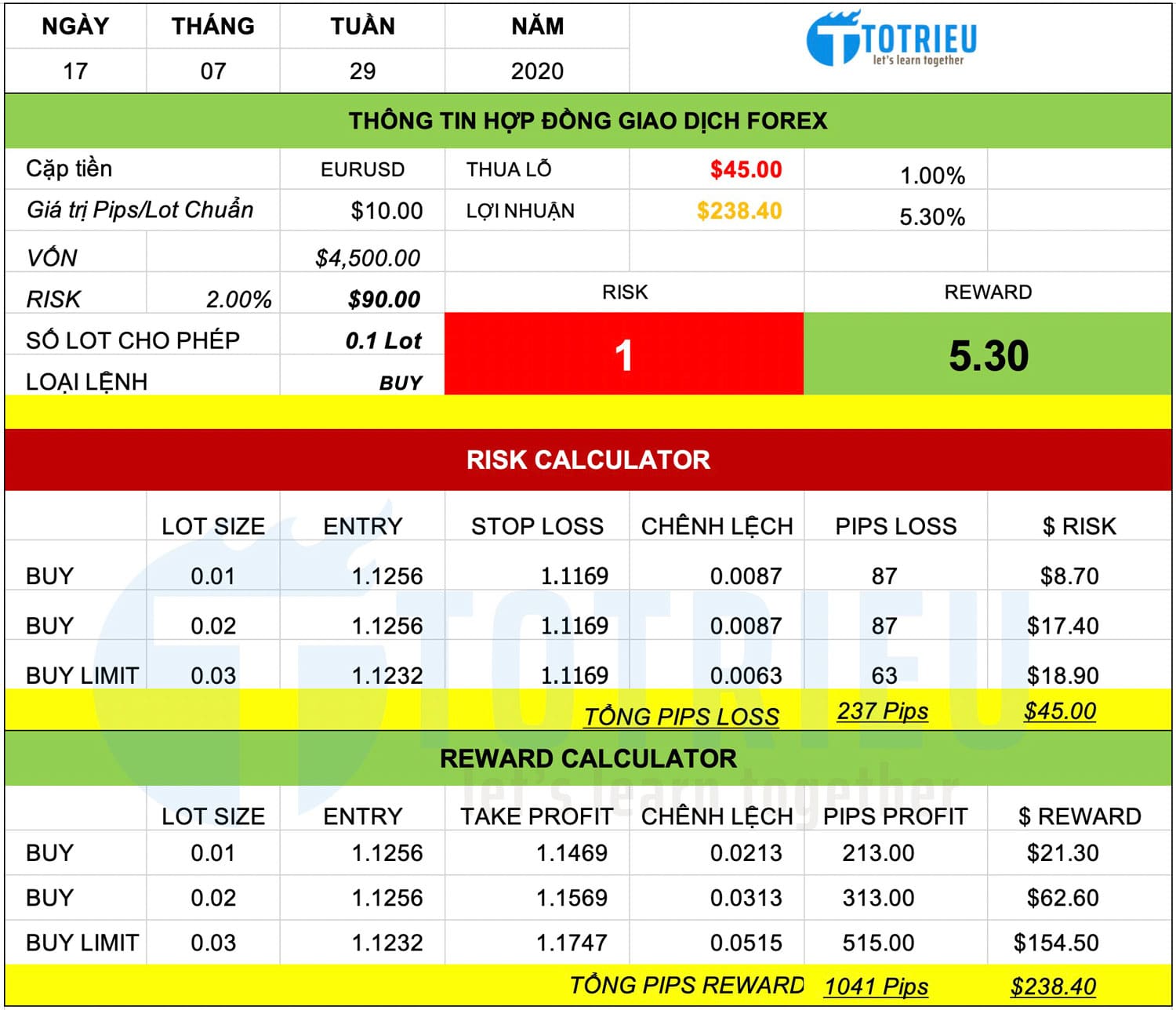Viewport: 1176px width, 1010px height.
Task: Click the TOTRIEU logo at top right
Action: pos(891,38)
